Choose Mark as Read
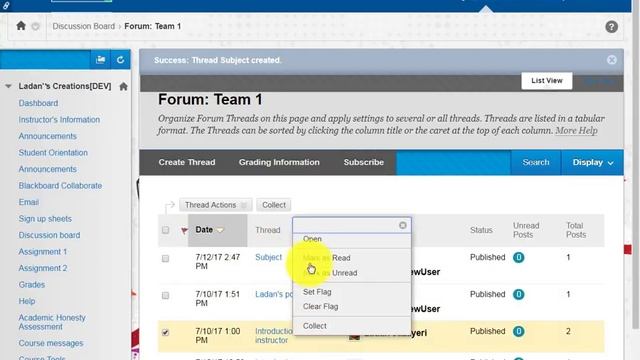This screenshot has height=360, width=640. coord(327,258)
